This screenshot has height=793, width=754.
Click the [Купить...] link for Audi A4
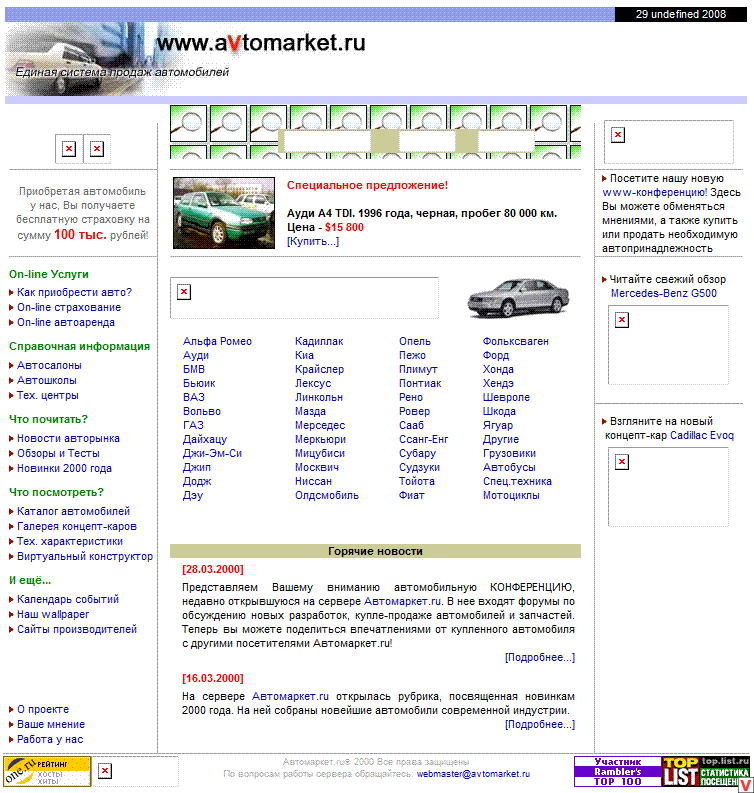[x=313, y=242]
